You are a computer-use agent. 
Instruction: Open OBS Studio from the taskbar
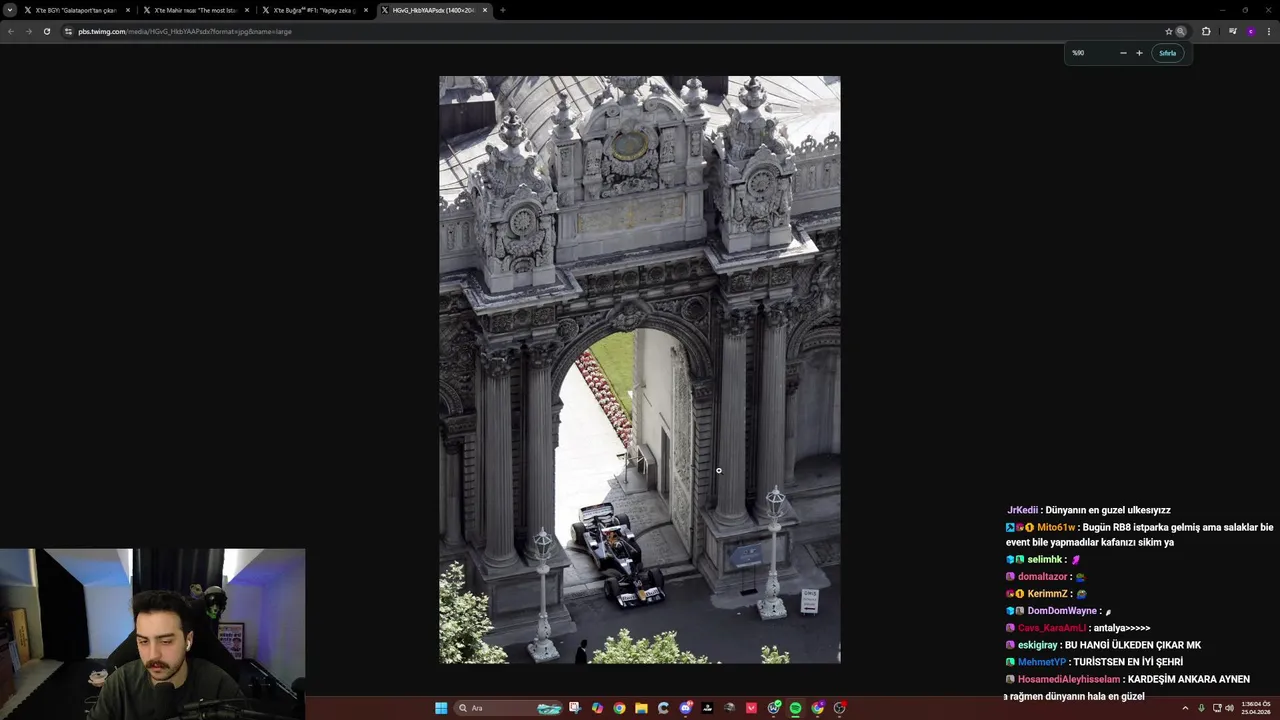(x=840, y=708)
